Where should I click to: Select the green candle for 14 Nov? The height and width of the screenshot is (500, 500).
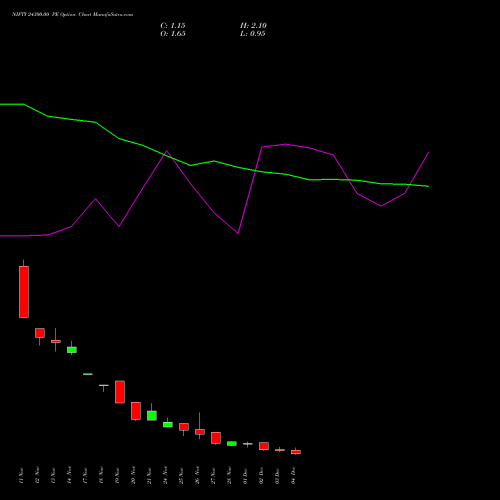point(72,350)
